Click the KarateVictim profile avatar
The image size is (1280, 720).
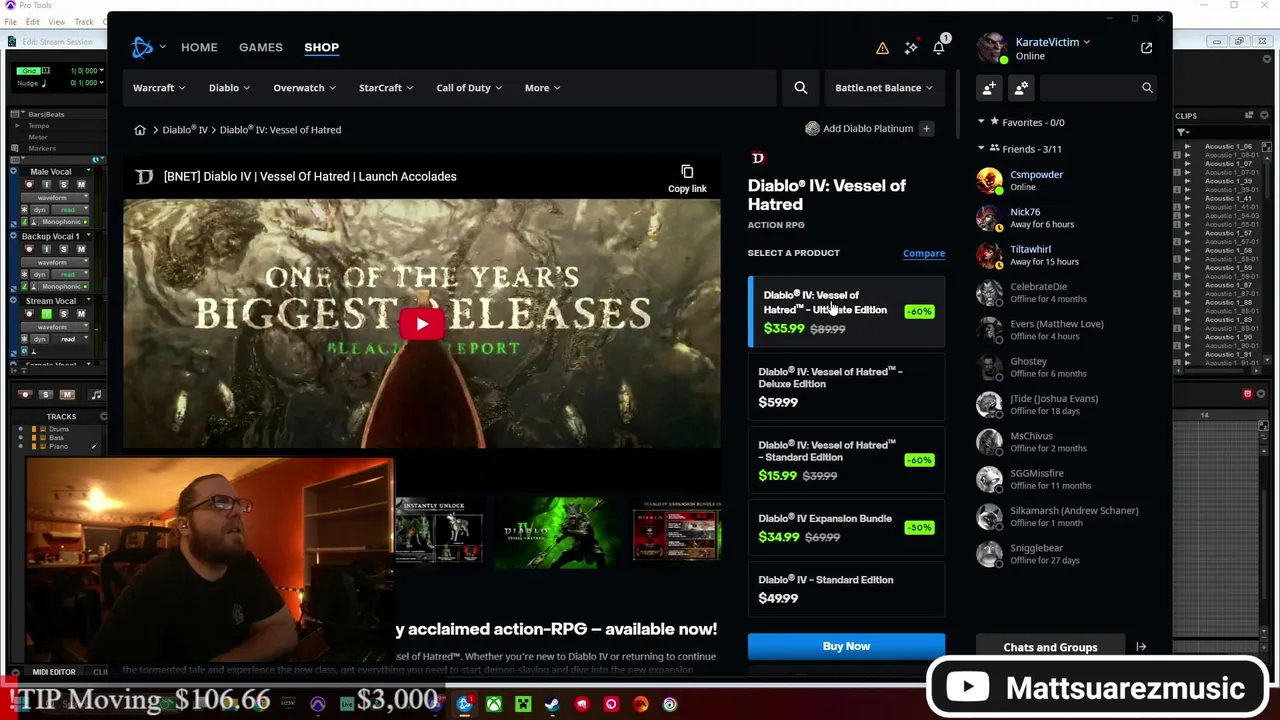click(992, 48)
